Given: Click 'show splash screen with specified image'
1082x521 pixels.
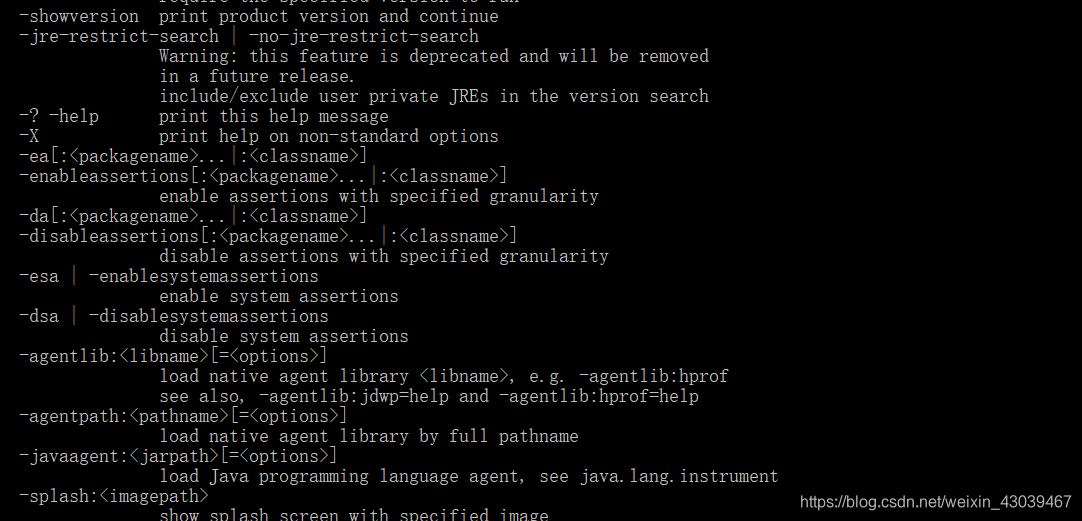Looking at the screenshot, I should [x=354, y=514].
